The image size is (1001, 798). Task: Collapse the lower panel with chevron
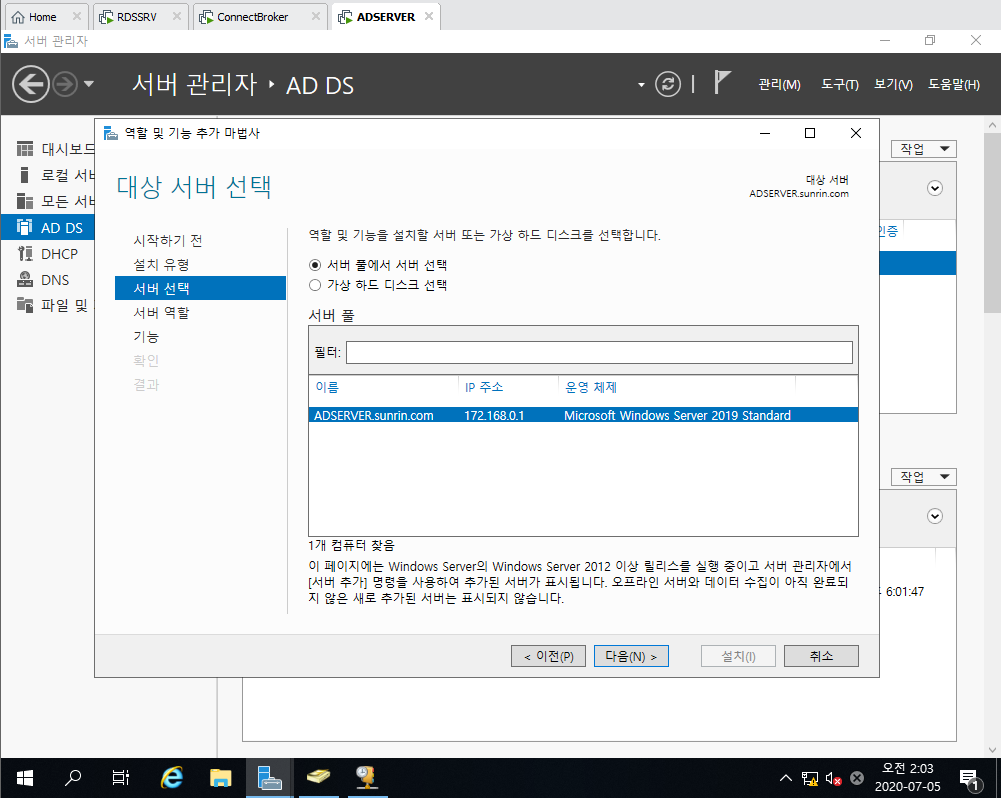tap(935, 516)
